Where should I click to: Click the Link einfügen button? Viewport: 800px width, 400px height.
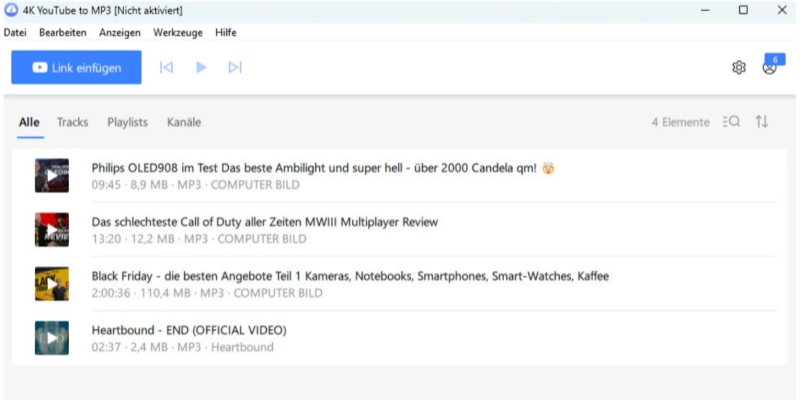click(76, 67)
